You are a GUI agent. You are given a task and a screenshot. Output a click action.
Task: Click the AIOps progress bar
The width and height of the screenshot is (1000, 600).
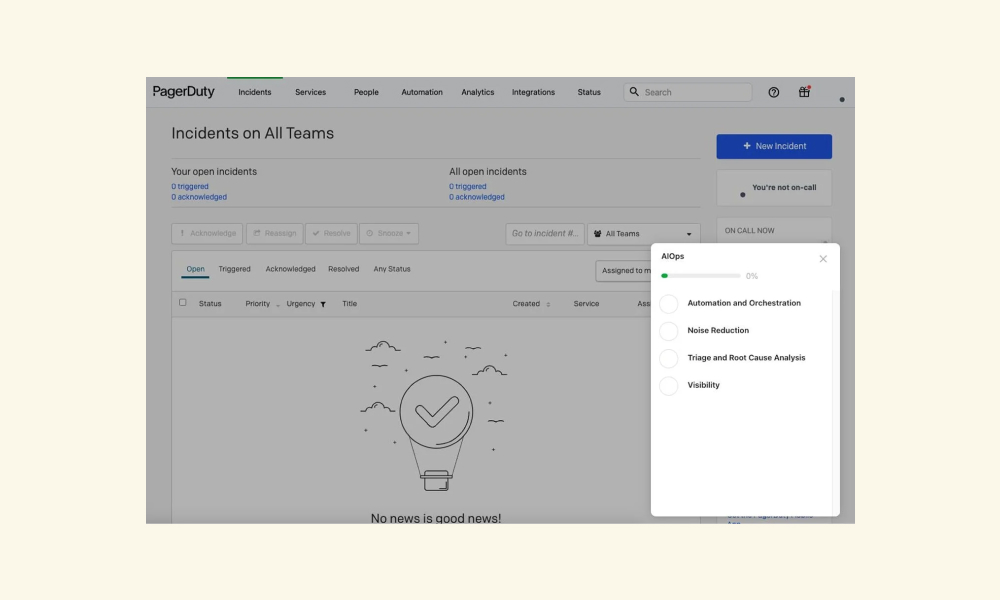click(700, 276)
